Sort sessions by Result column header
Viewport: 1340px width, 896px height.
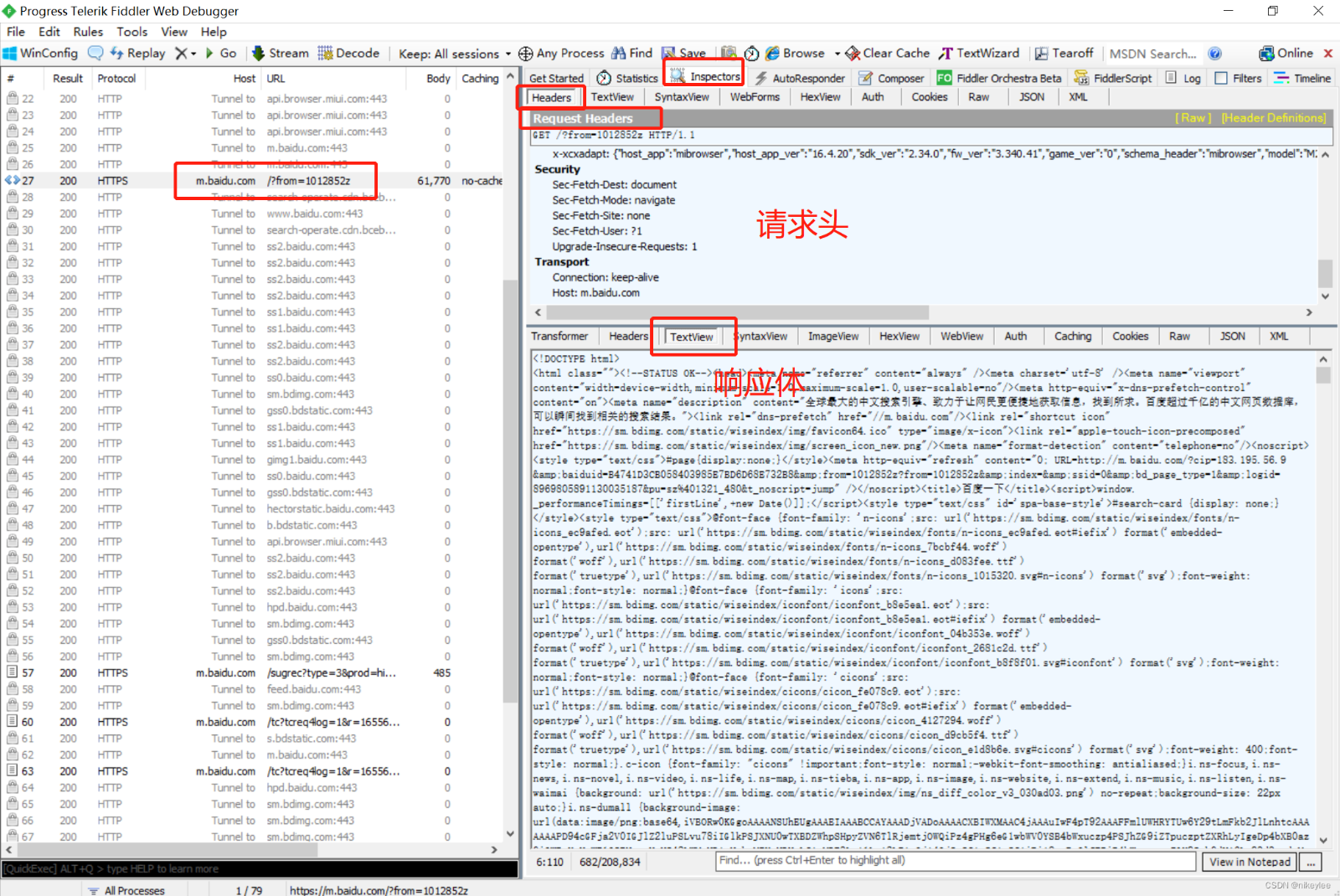(67, 78)
